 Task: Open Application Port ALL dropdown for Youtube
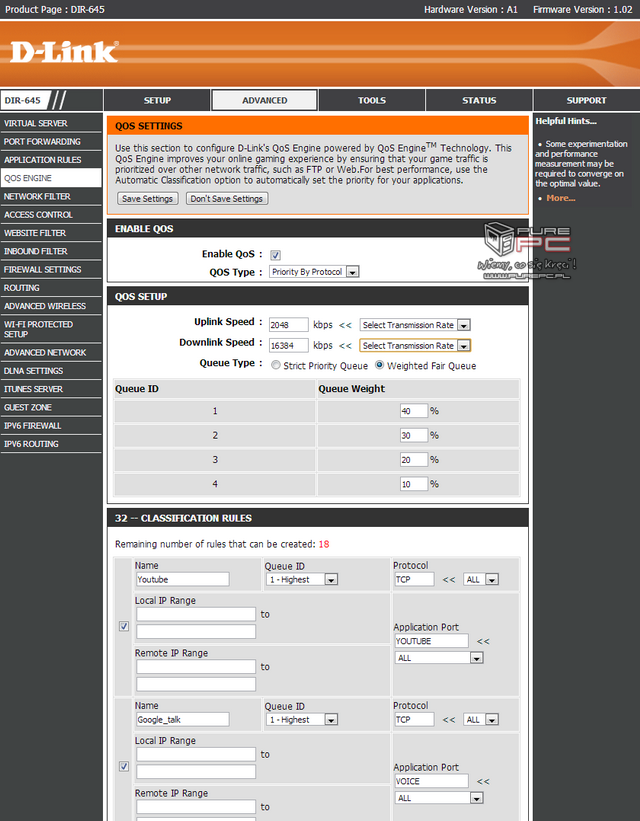pos(439,658)
